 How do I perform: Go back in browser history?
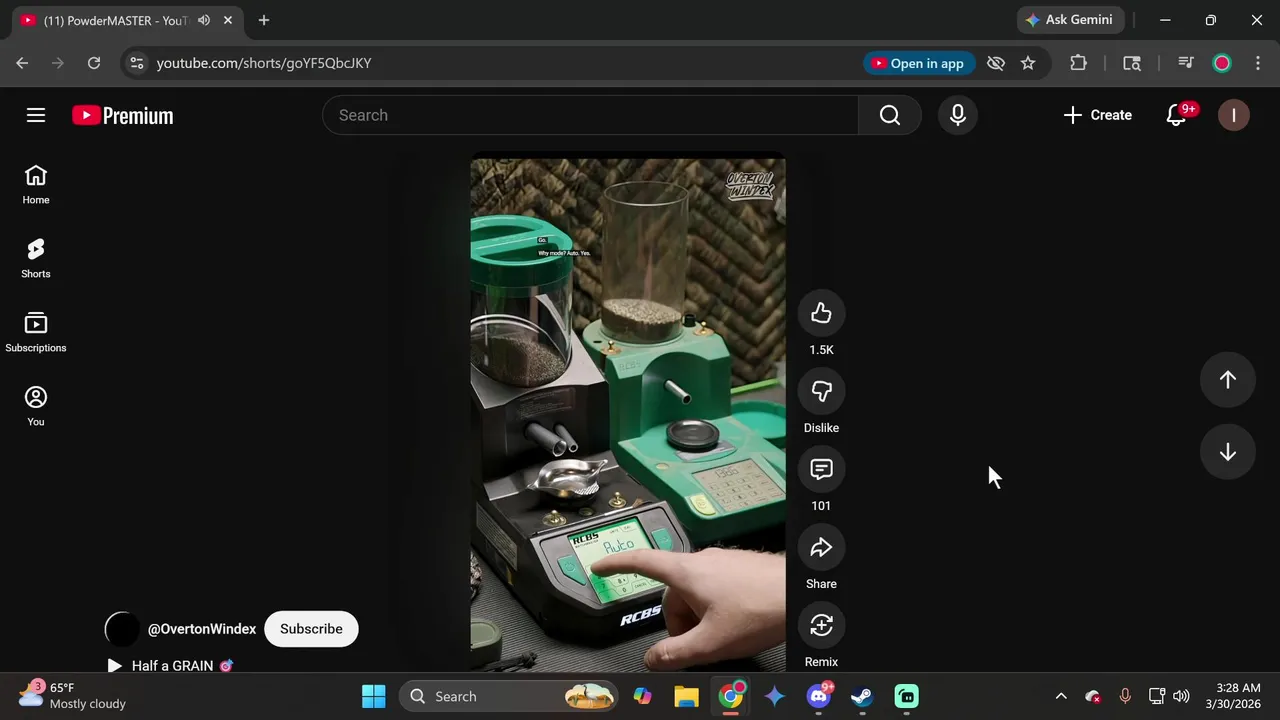click(x=22, y=63)
